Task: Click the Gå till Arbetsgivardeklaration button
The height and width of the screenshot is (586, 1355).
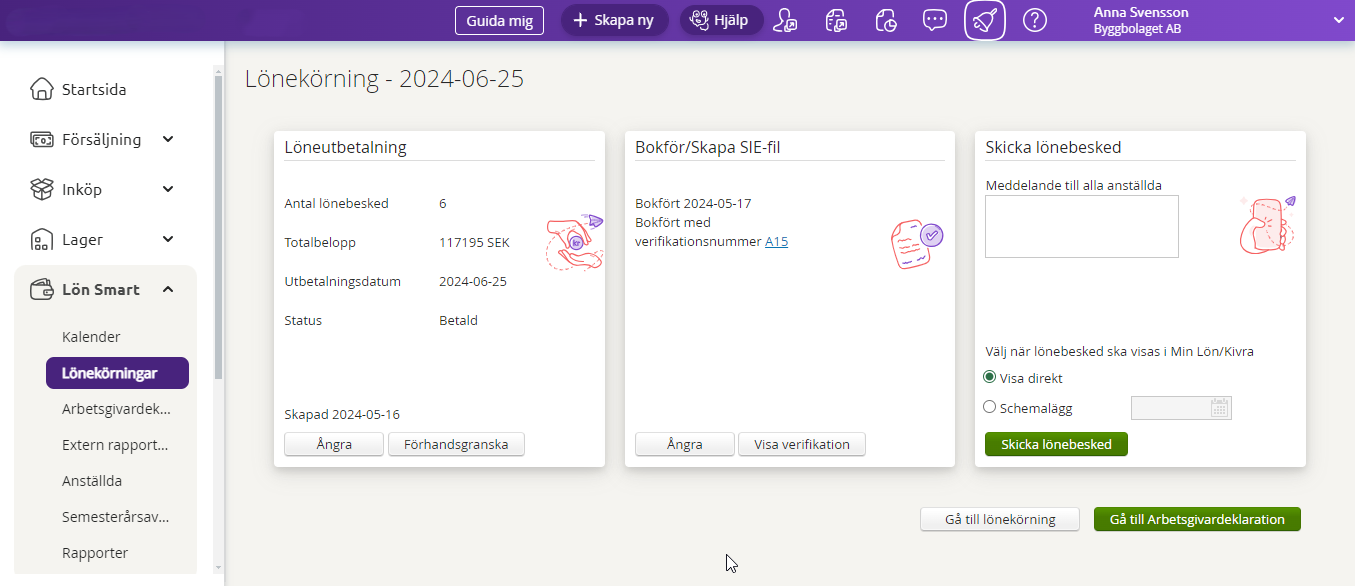Action: point(1197,519)
